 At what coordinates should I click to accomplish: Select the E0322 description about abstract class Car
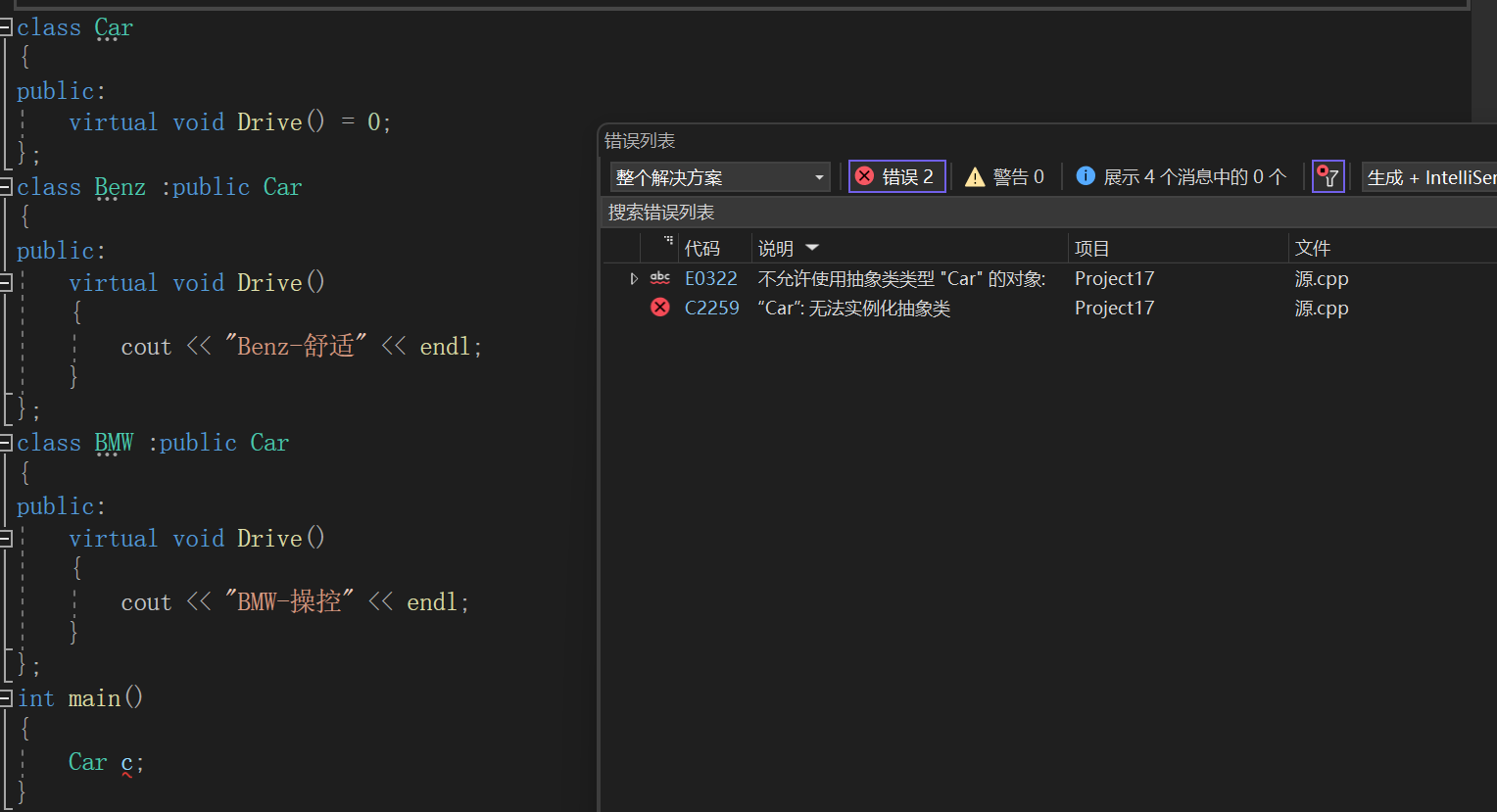coord(902,279)
